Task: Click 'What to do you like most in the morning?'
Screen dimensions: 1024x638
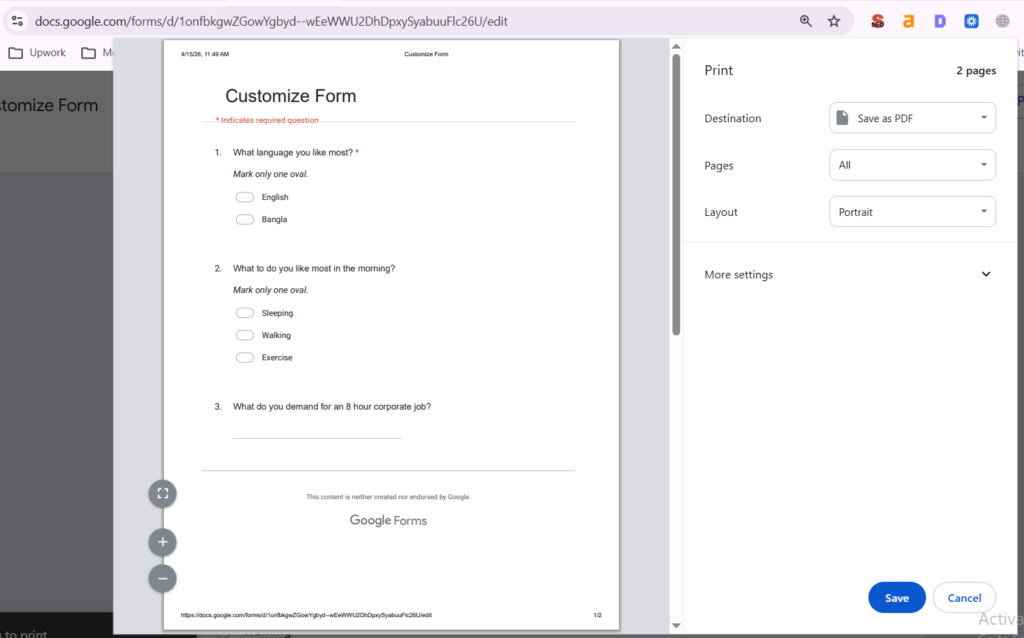Action: [313, 268]
